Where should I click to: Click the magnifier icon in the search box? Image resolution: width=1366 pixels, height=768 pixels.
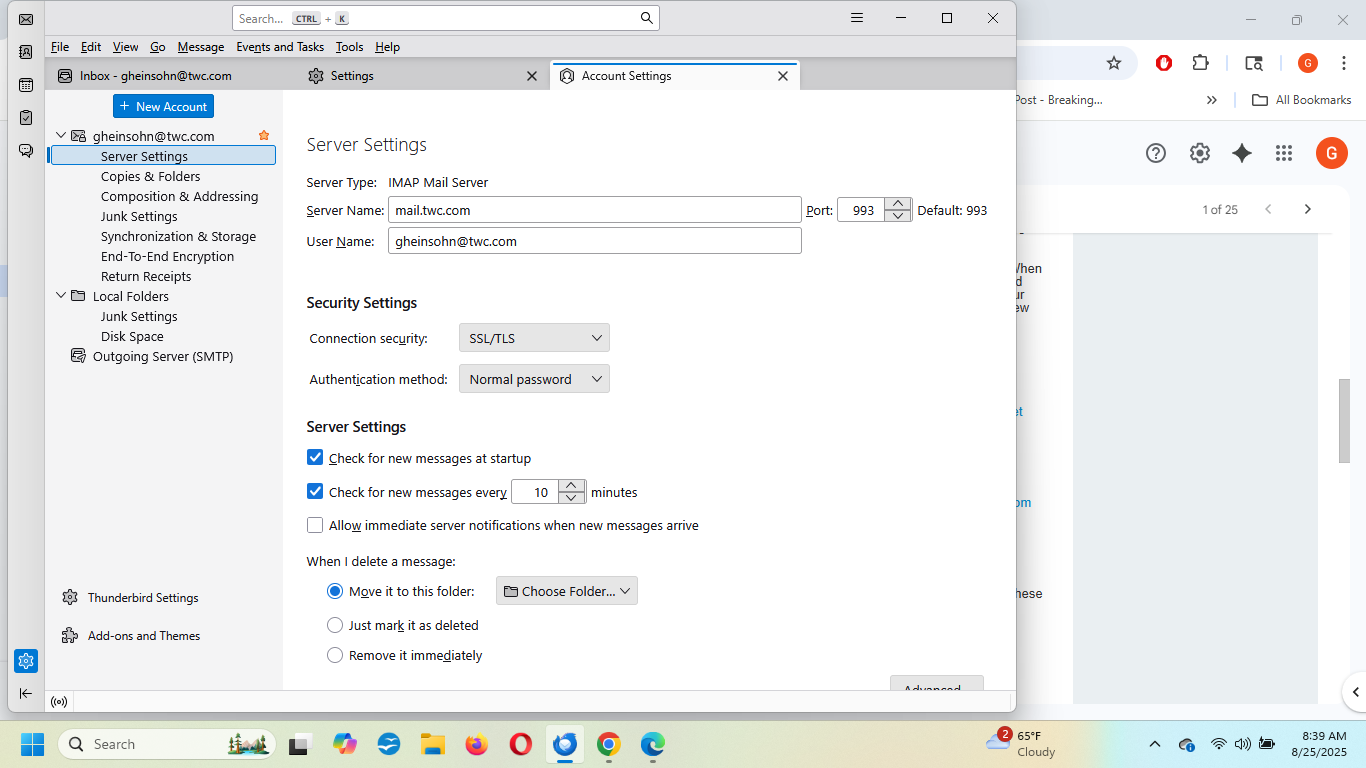646,18
